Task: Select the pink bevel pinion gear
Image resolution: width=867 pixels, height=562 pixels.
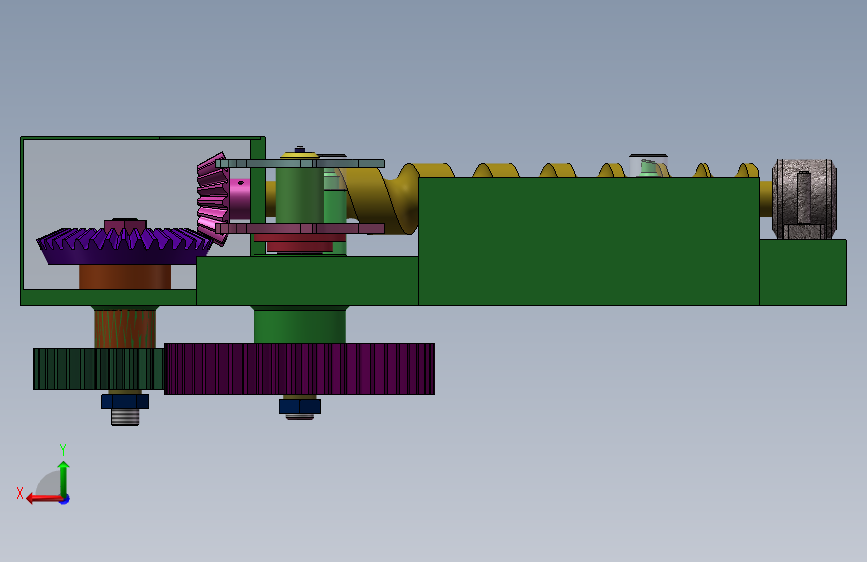Action: pos(213,199)
